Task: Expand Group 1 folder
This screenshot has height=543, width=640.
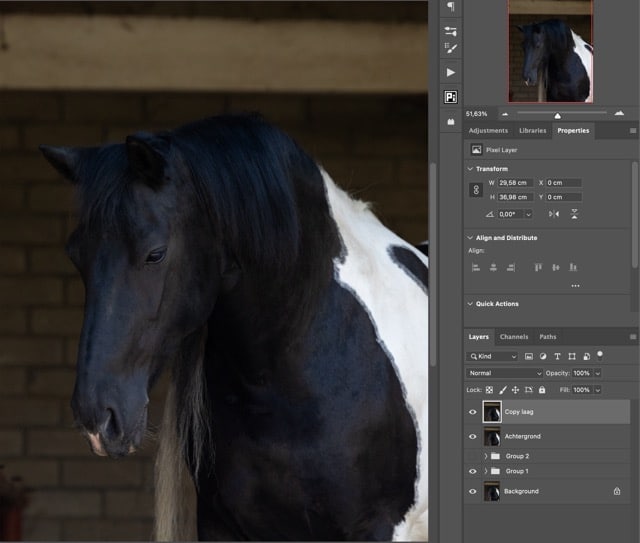Action: [x=486, y=471]
